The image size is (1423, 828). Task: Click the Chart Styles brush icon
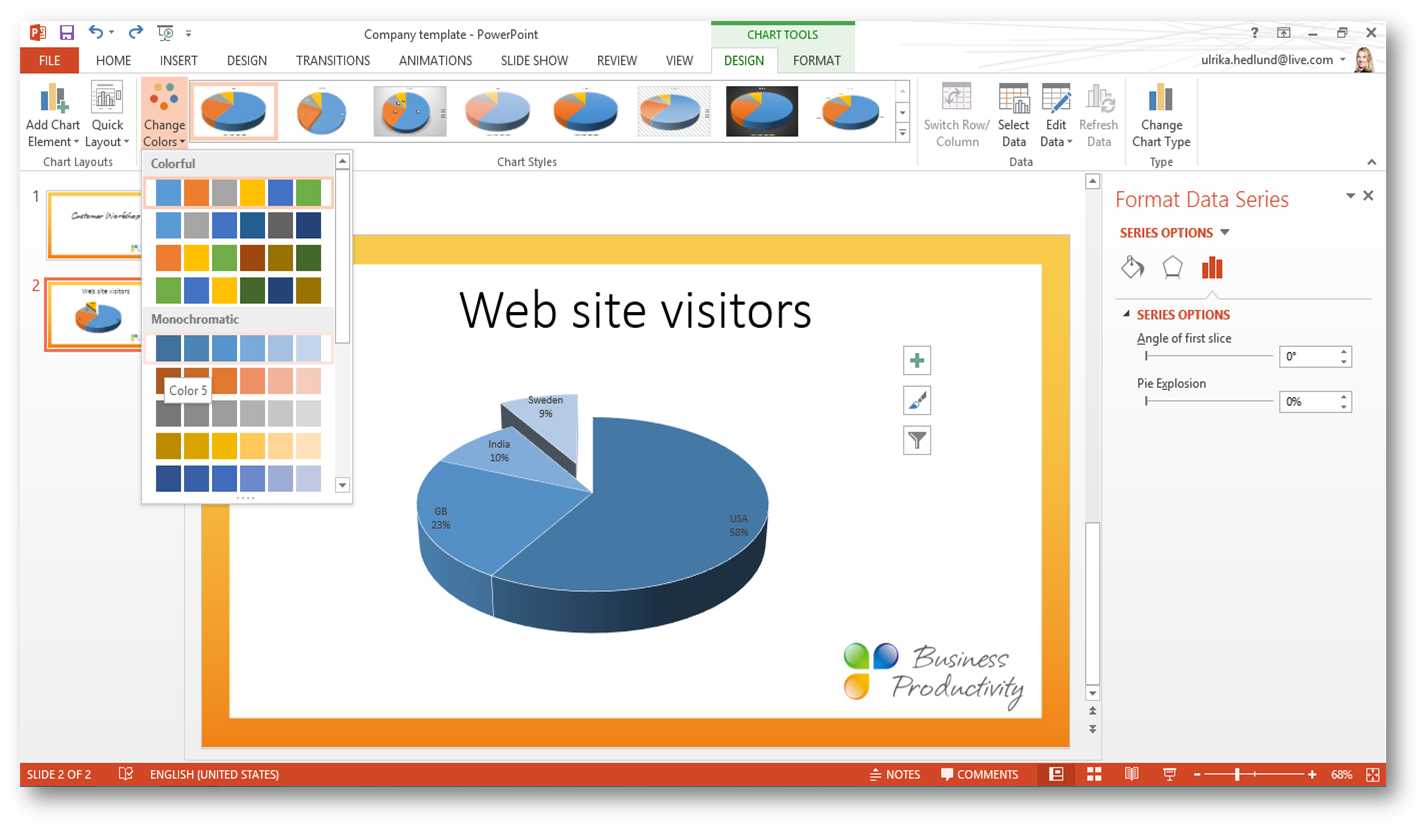(x=917, y=400)
